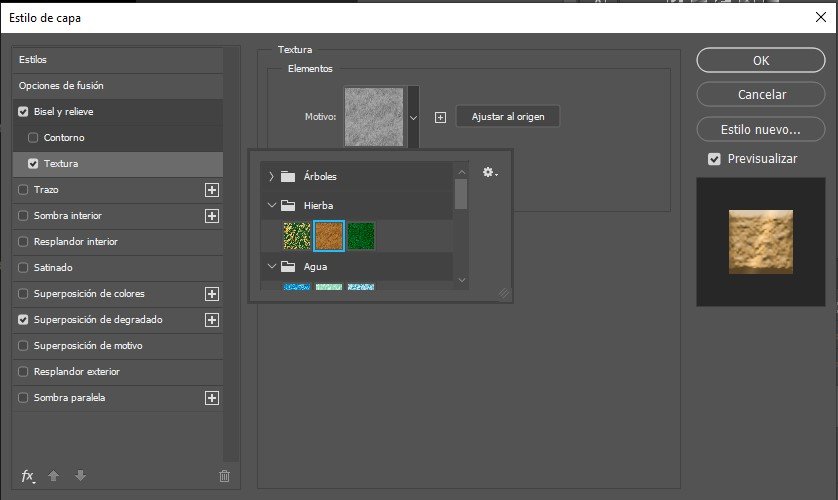Enable the Contorno checkbox
The height and width of the screenshot is (500, 838).
(34, 138)
